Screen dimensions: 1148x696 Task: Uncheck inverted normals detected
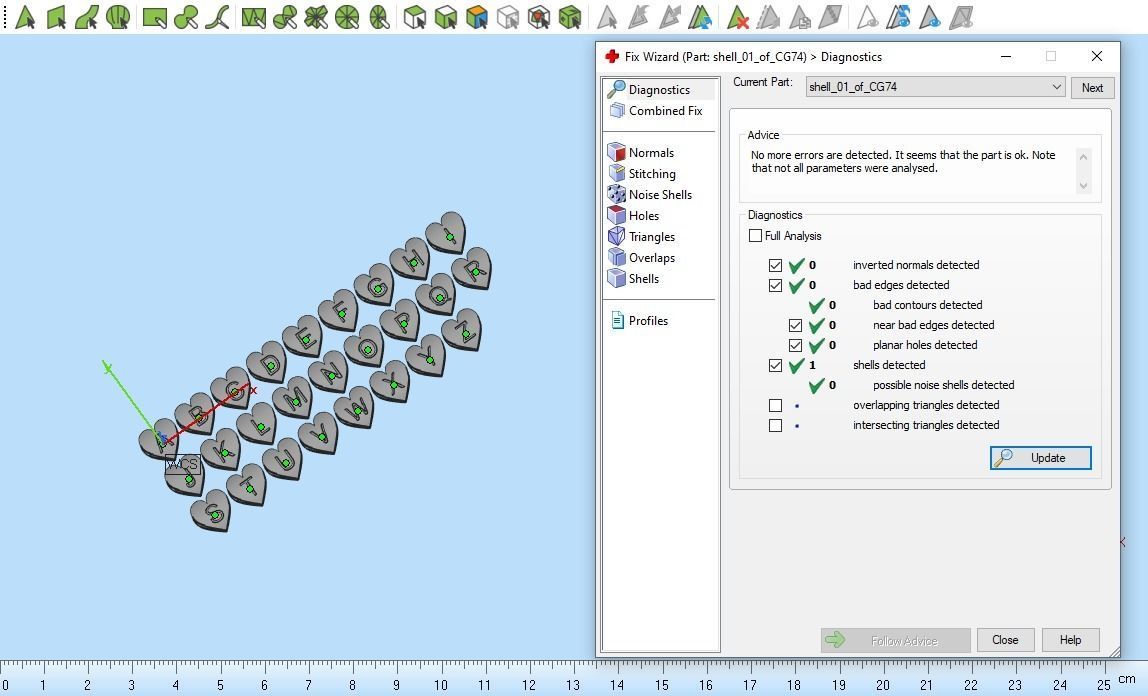click(x=775, y=265)
